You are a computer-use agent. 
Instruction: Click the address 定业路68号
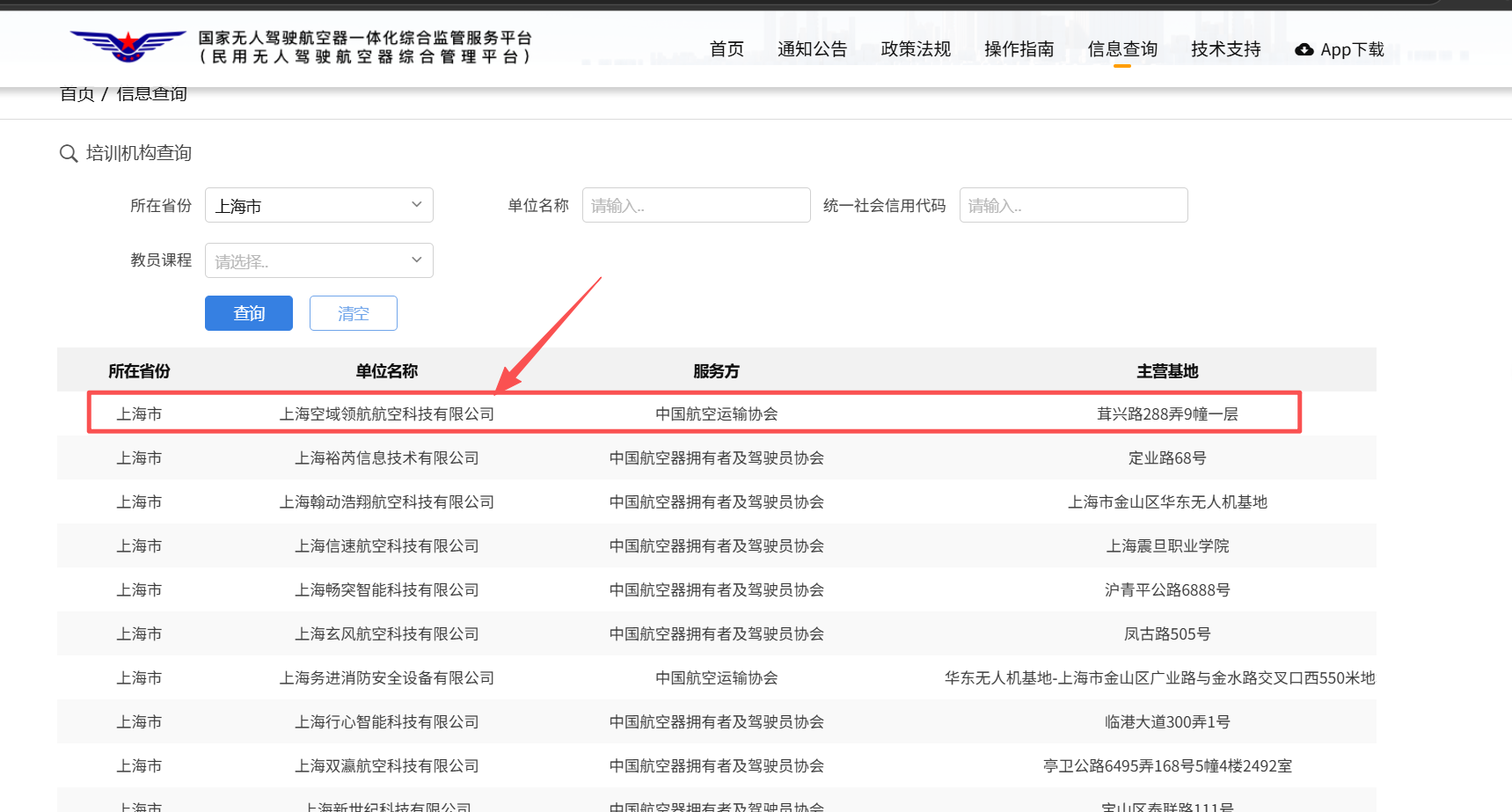1167,458
